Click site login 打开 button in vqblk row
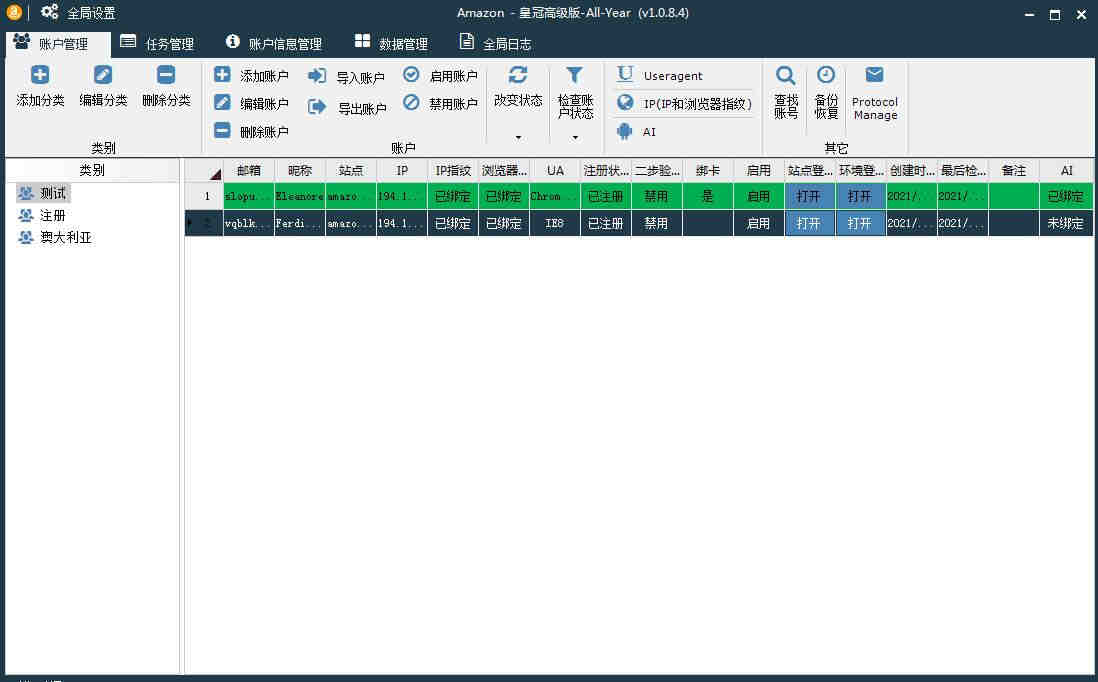Screen dimensions: 1098x682 [809, 223]
